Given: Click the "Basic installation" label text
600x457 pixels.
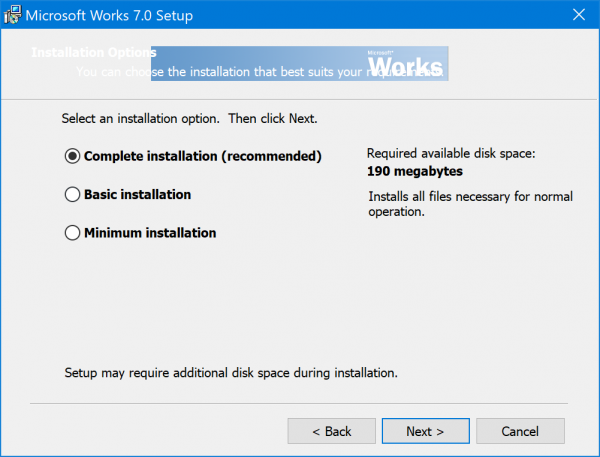Looking at the screenshot, I should [137, 195].
